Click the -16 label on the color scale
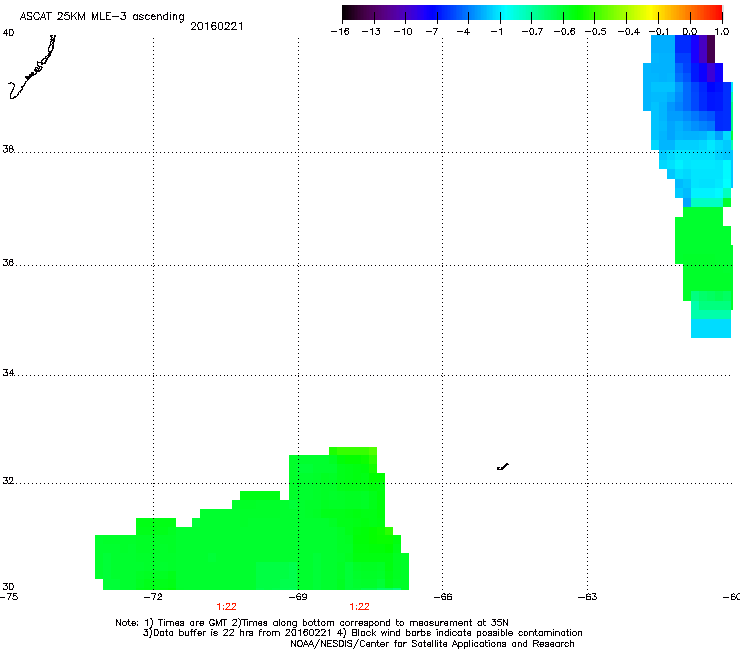 (340, 32)
